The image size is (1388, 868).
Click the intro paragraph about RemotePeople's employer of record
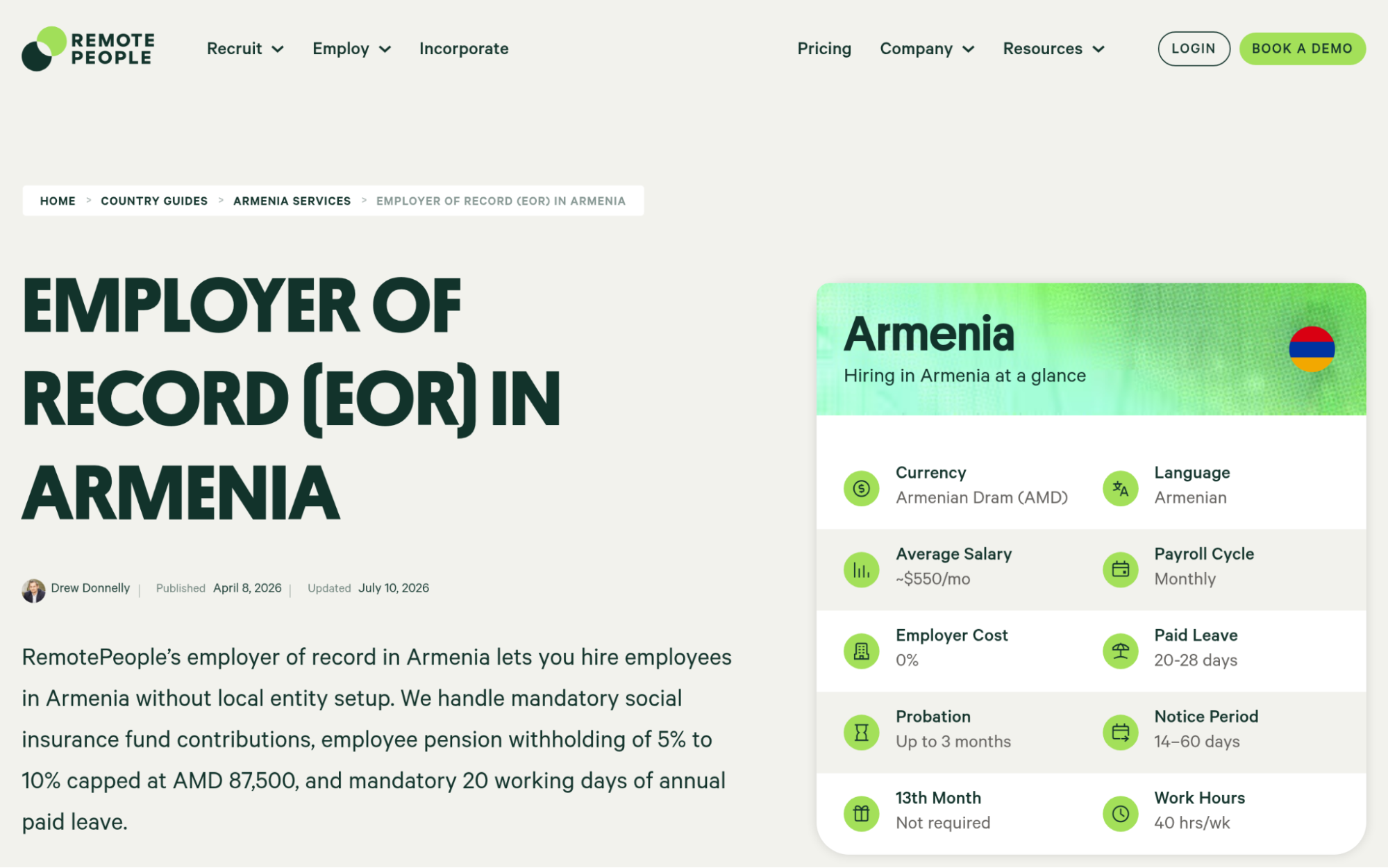click(x=376, y=740)
